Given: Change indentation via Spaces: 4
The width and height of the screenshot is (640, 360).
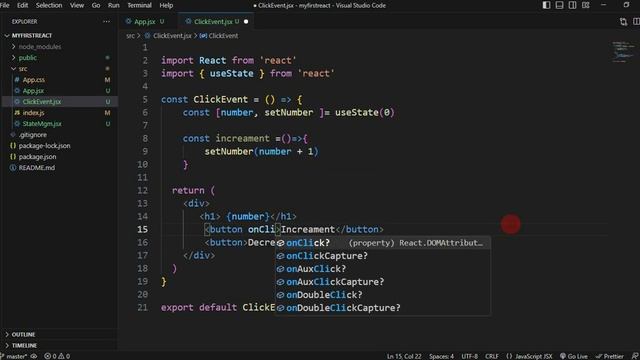Looking at the screenshot, I should point(441,356).
